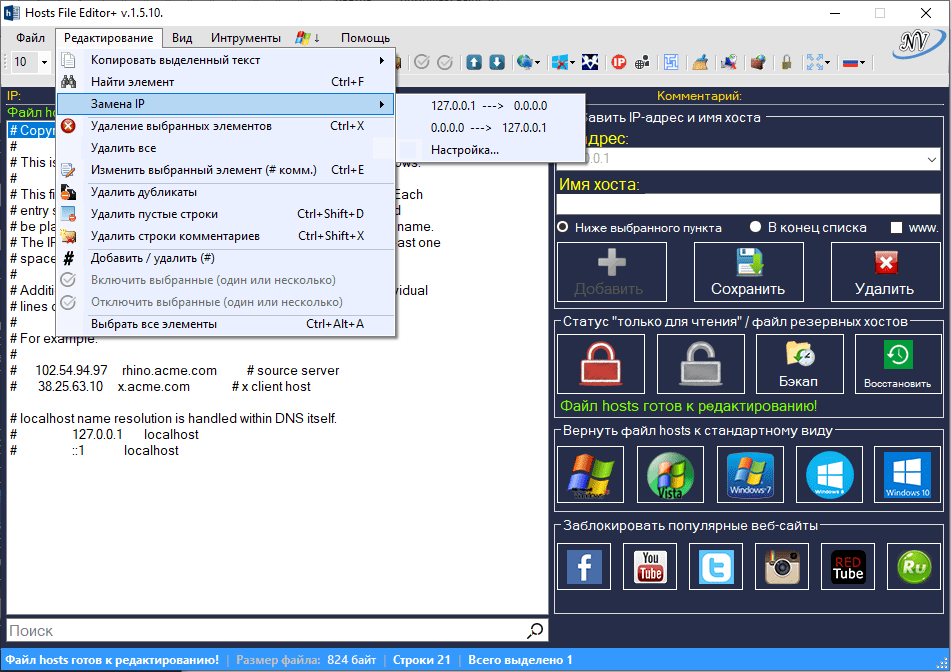
Task: Block Facebook website icon
Action: pyautogui.click(x=584, y=566)
